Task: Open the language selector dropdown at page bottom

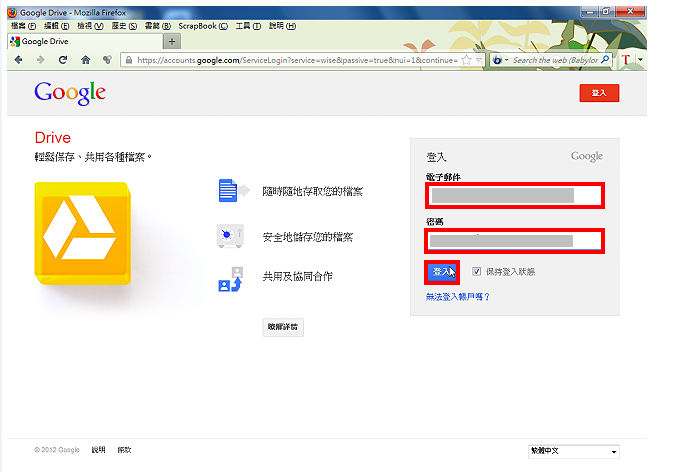Action: point(573,451)
